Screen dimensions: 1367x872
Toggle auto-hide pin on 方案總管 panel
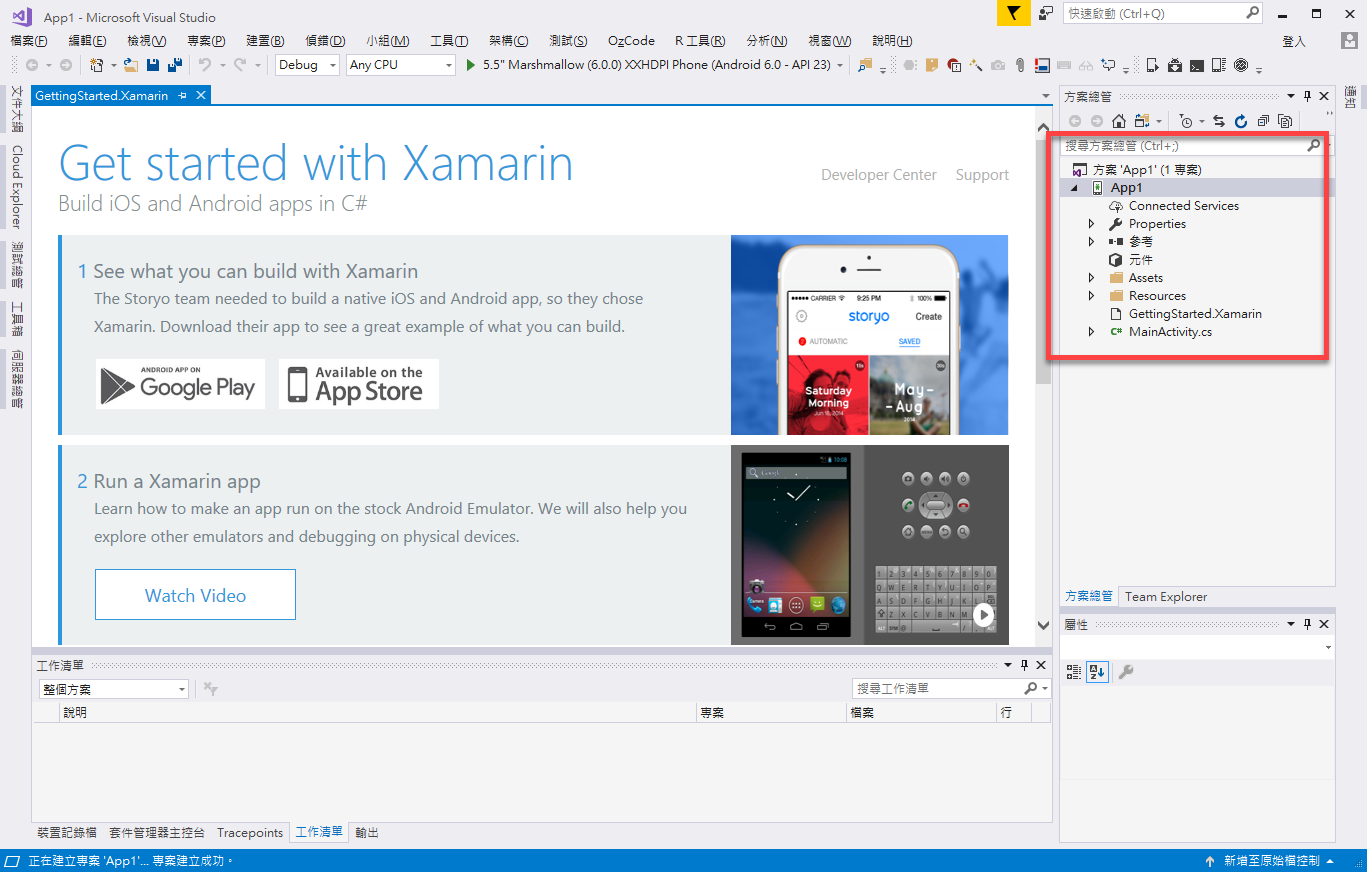1306,96
